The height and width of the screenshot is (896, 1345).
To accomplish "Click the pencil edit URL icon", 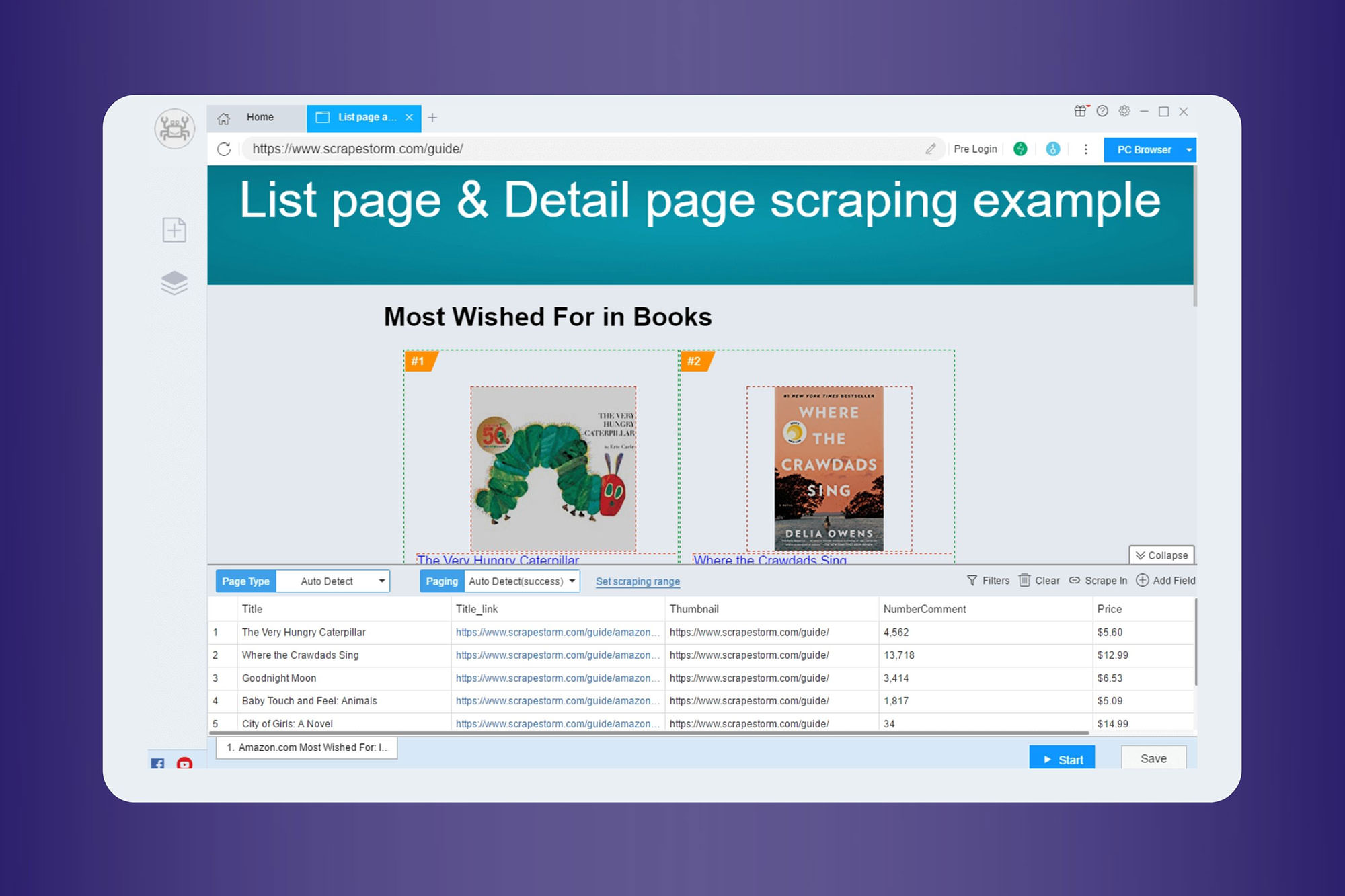I will tap(931, 149).
